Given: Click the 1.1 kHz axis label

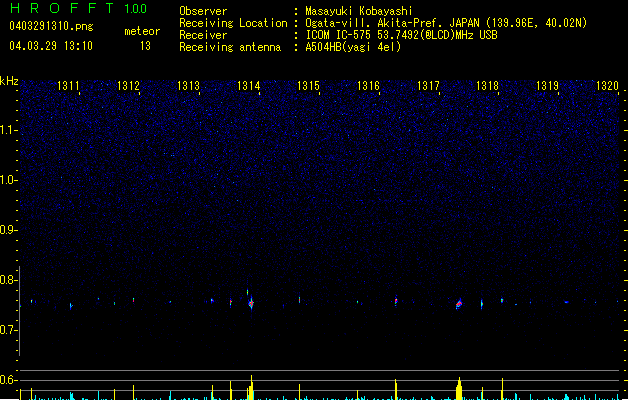Looking at the screenshot, I should pos(9,130).
